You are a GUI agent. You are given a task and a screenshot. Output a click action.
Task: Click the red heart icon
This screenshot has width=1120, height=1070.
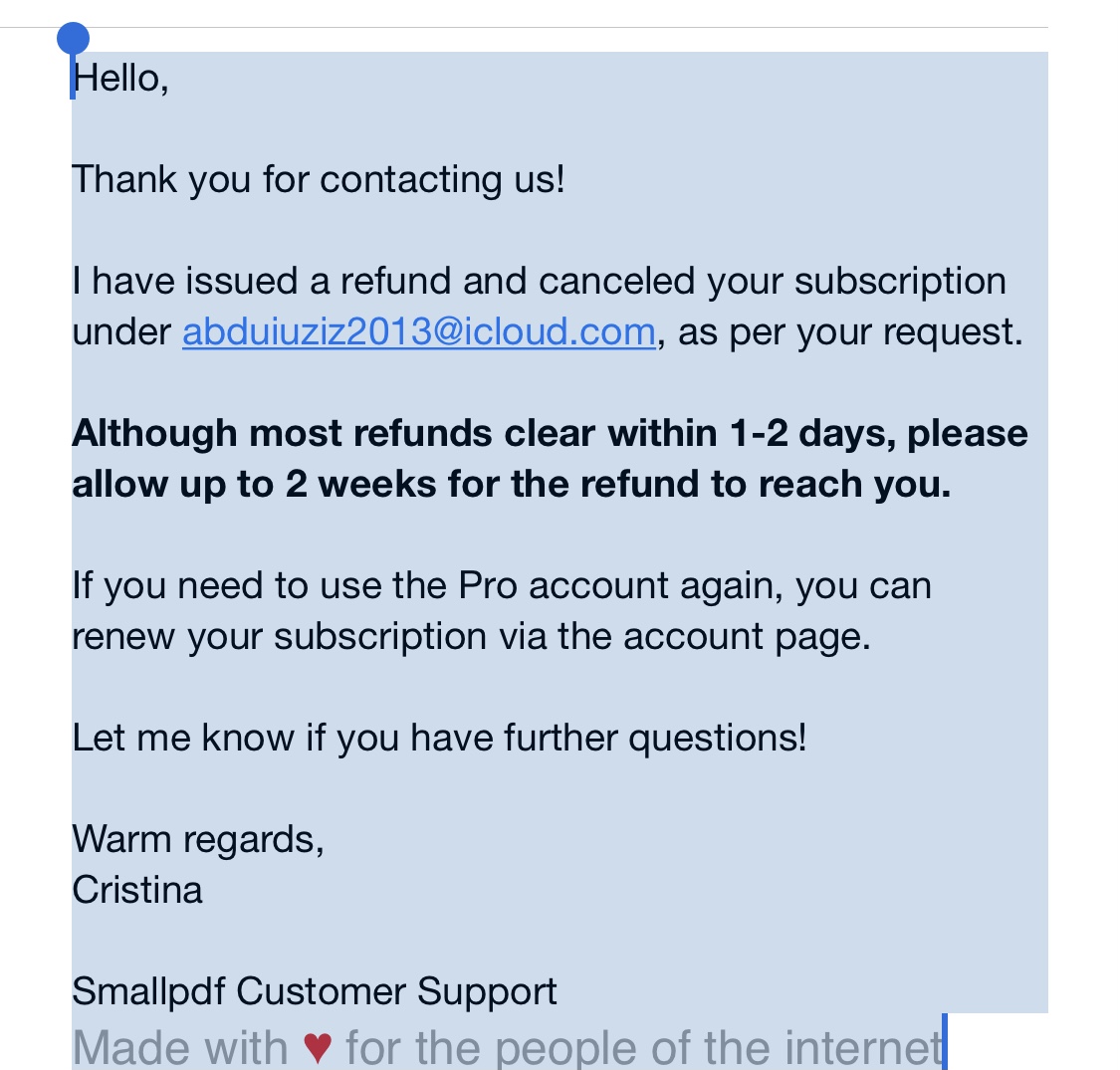(x=318, y=1048)
